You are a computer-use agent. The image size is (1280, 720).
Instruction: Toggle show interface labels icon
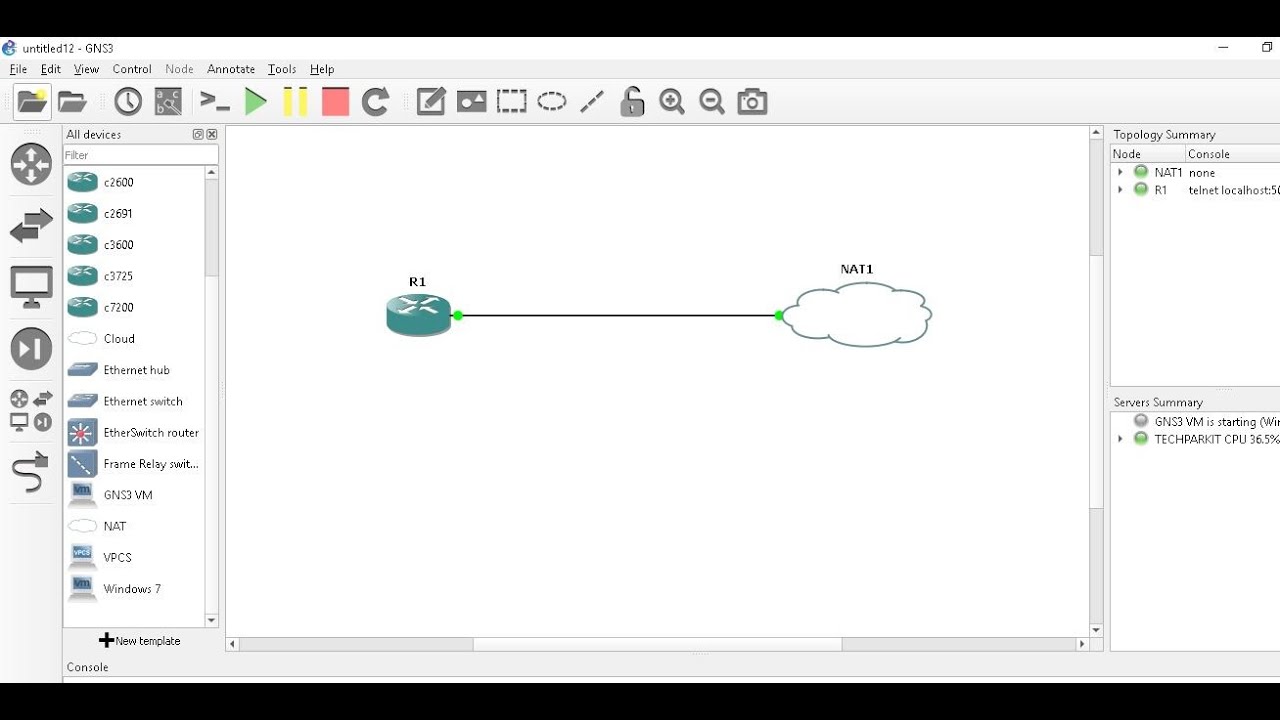point(168,101)
